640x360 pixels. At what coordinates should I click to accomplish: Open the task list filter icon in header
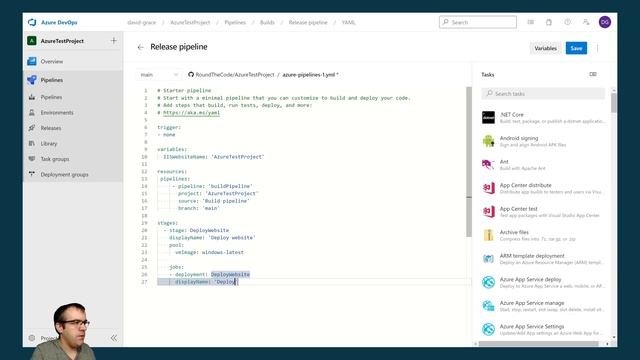[x=531, y=22]
